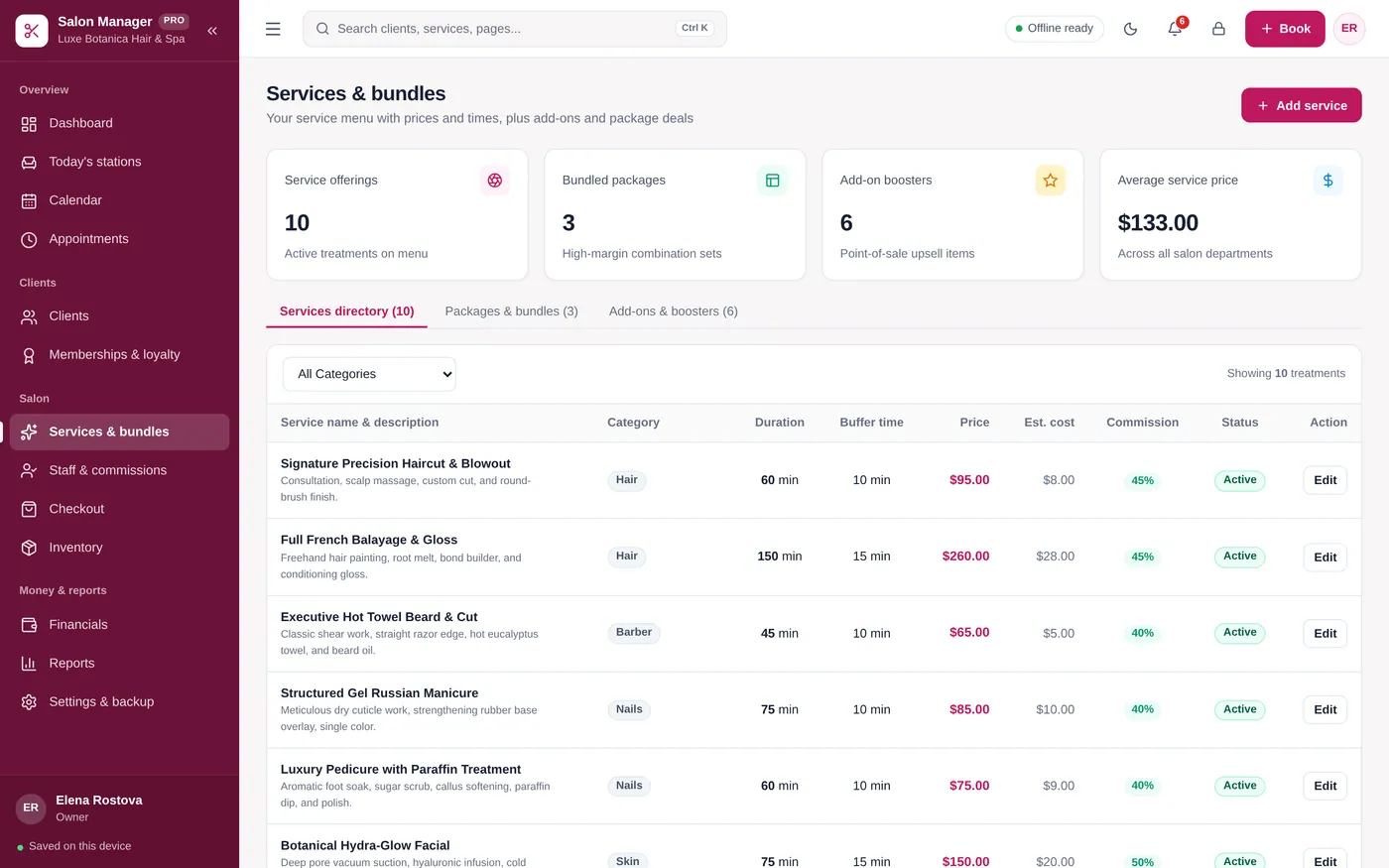This screenshot has height=868, width=1389.
Task: Click $95.00 price value
Action: (969, 480)
